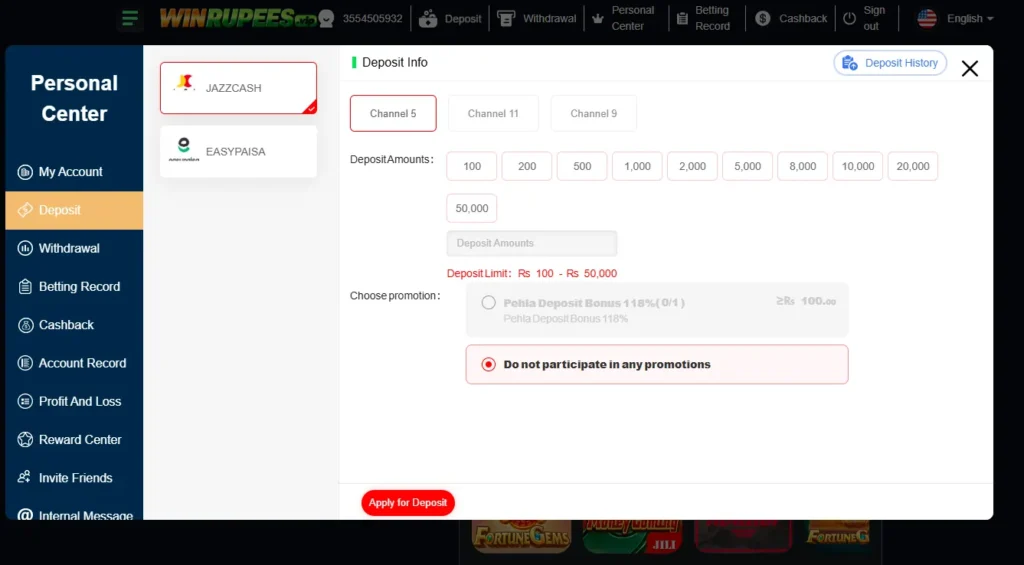Click the Betting Record sidebar icon

pos(25,286)
